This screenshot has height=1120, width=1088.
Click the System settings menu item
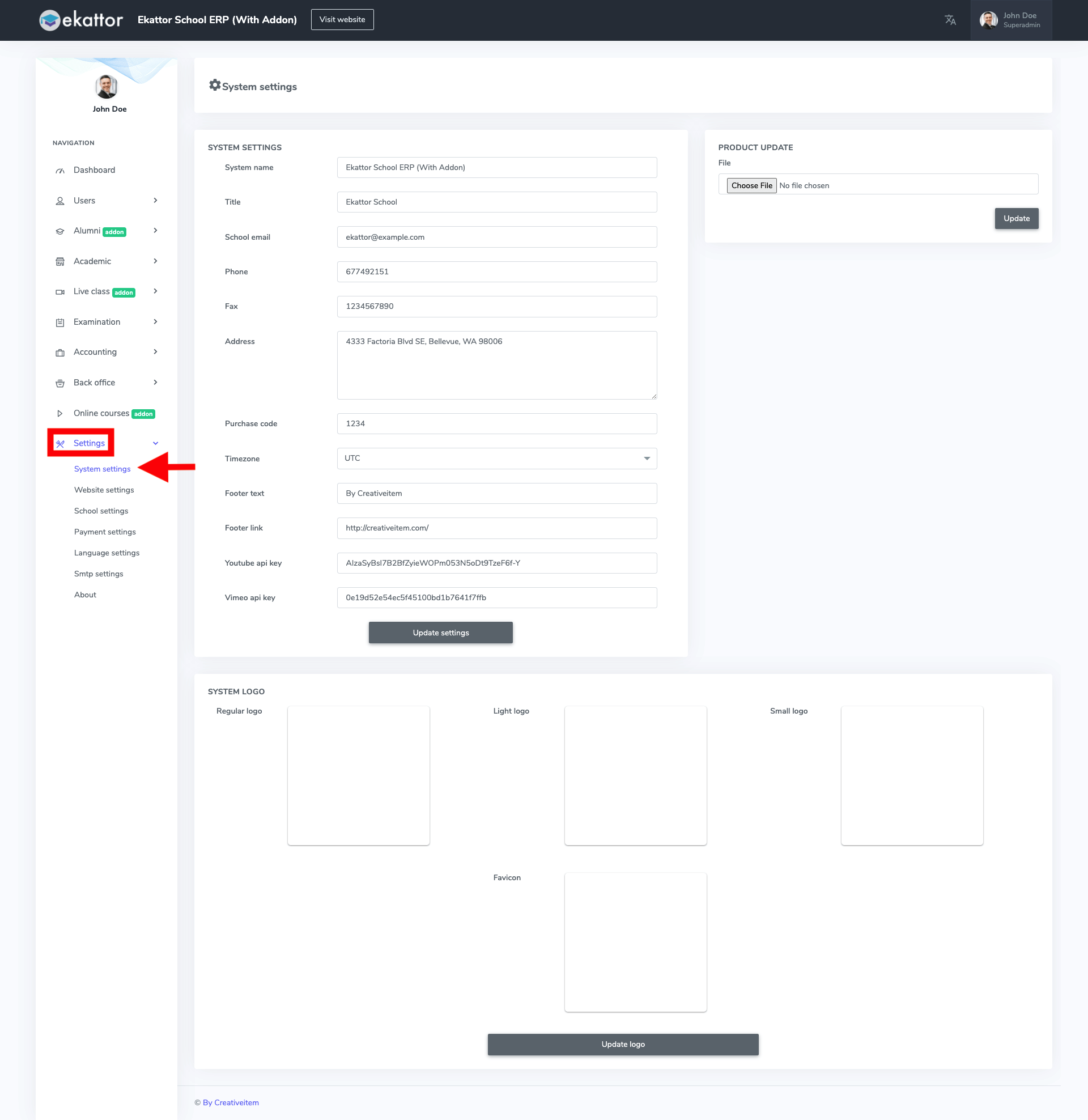click(x=100, y=468)
